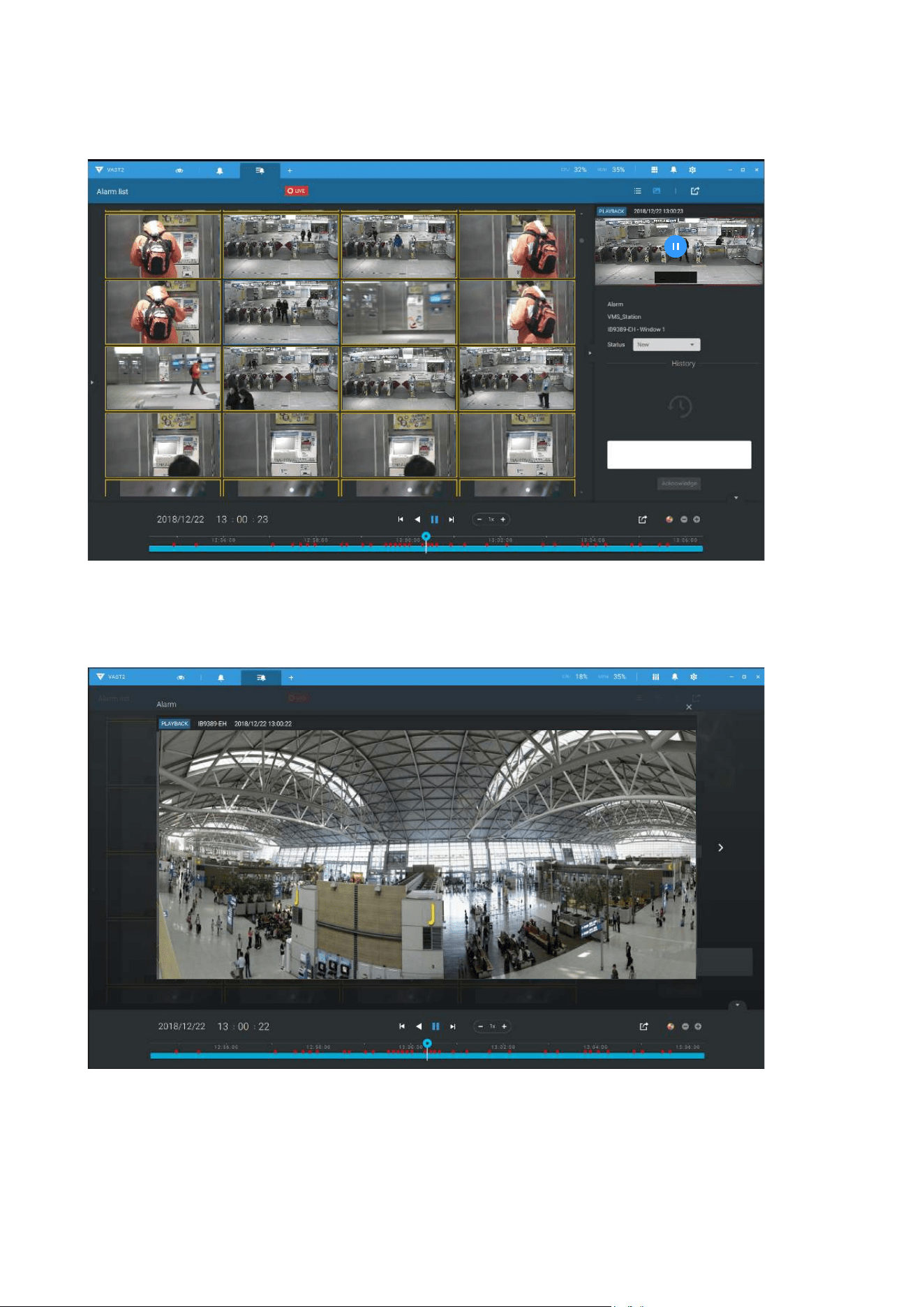Click export clip icon on 13:00:22 playback bar
This screenshot has height=1307, width=924.
click(x=644, y=1026)
